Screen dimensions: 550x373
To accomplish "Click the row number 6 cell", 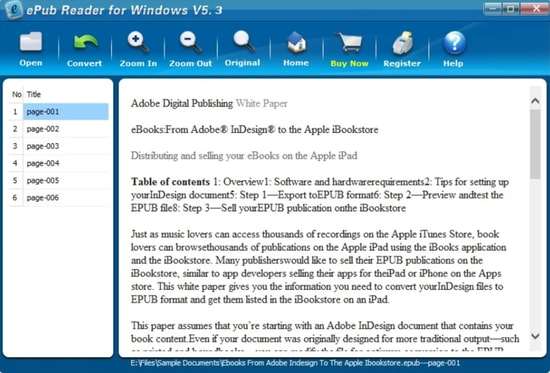I will point(15,198).
